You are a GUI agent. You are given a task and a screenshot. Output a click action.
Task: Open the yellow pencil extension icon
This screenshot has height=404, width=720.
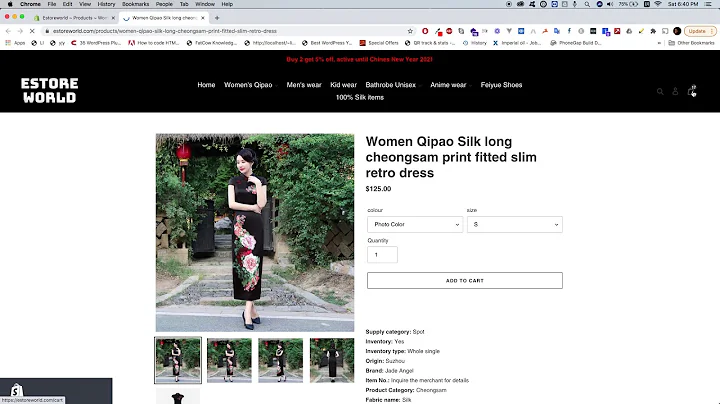(641, 31)
